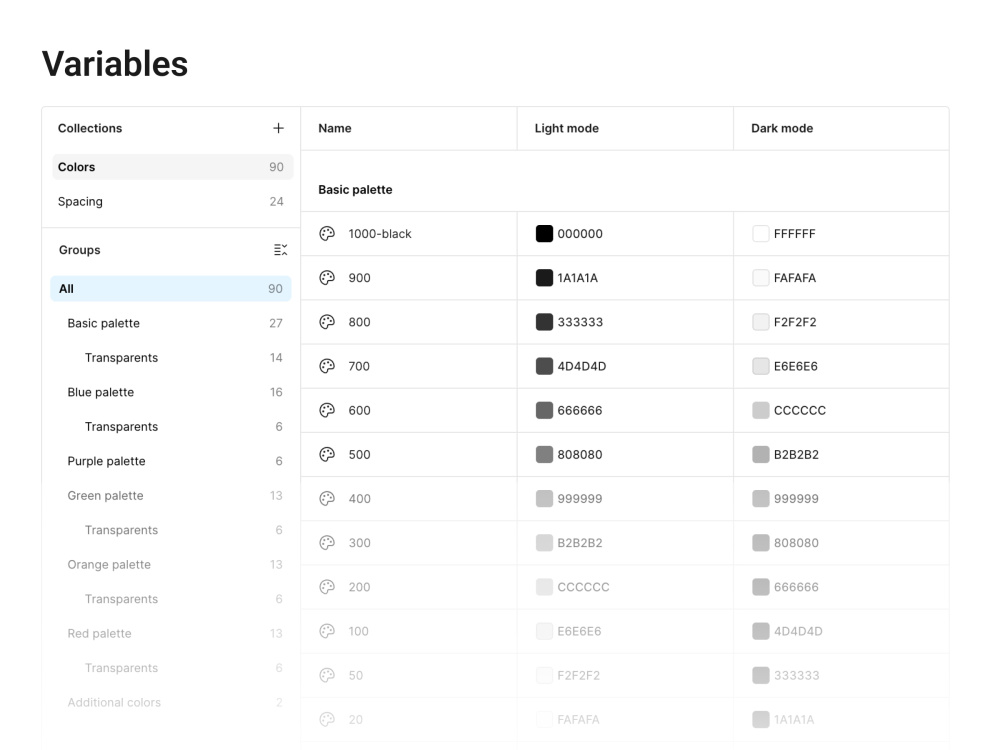The width and height of the screenshot is (1000, 750).
Task: Click the 808080 light mode swatch in row 500
Action: click(544, 454)
